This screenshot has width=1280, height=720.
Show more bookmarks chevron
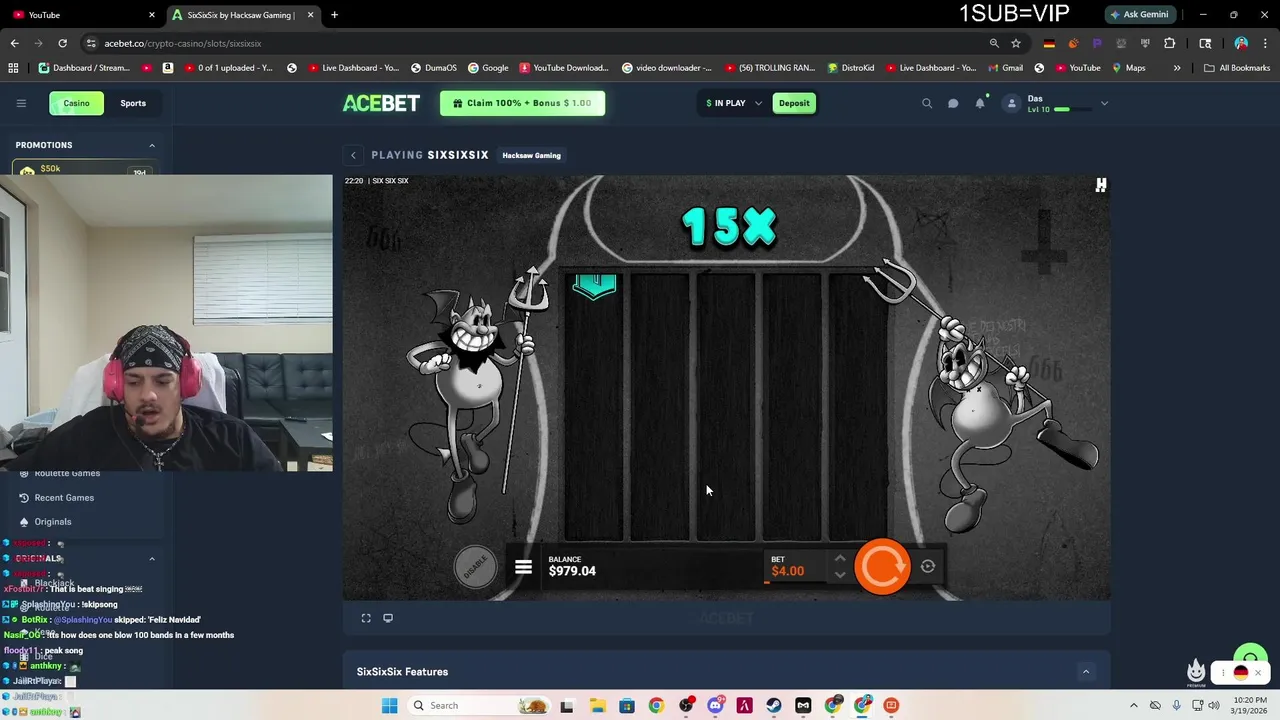[1177, 68]
